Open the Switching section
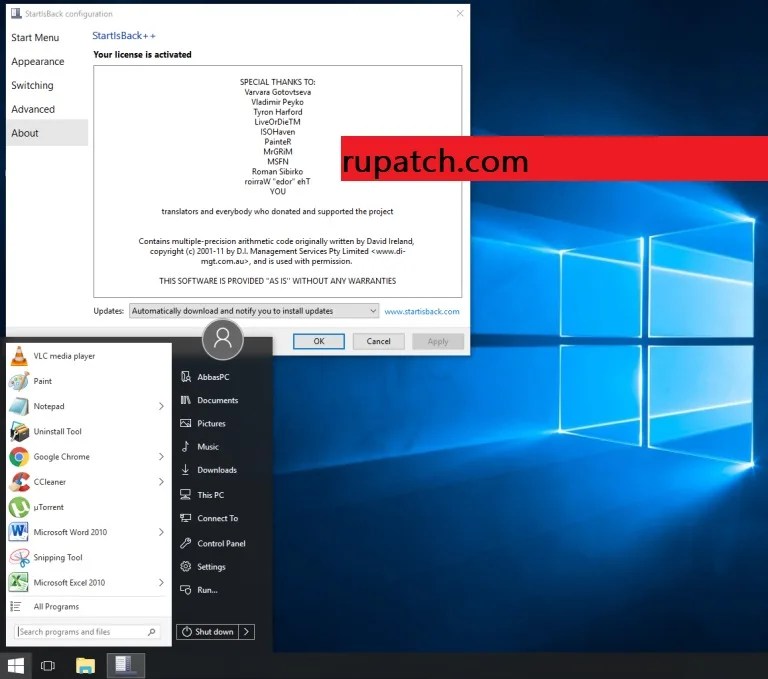768x679 pixels. tap(32, 85)
